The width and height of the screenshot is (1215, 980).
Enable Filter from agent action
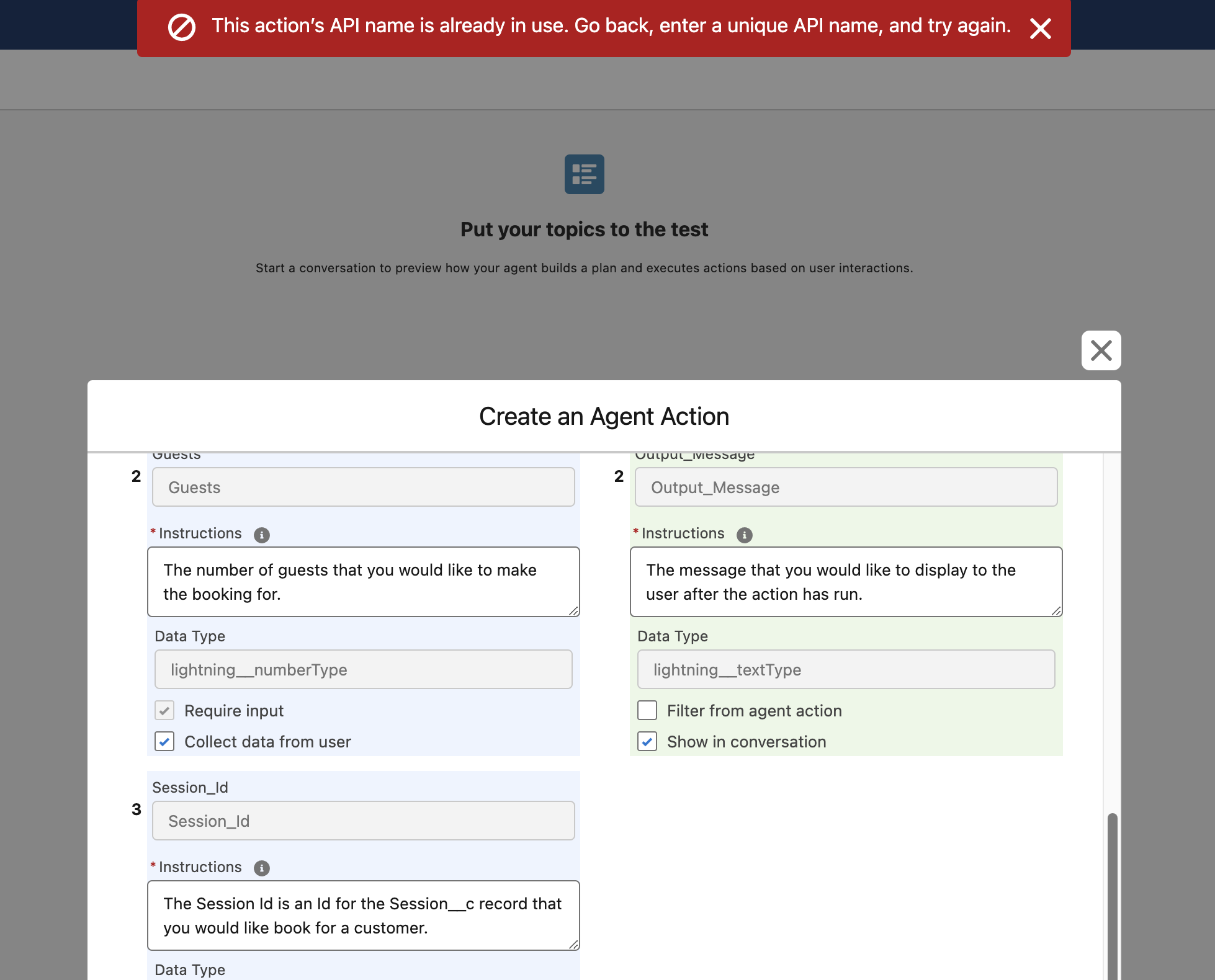647,711
